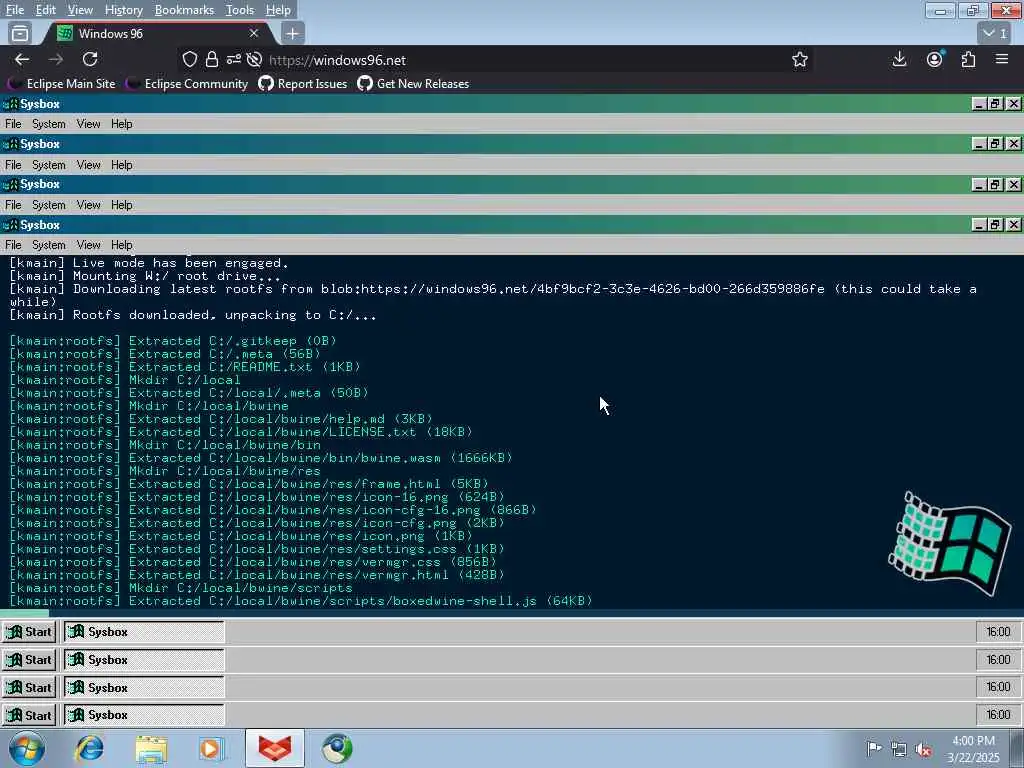Open the topmost Sysbox window's System menu
Screen dimensions: 1024x768
coord(49,124)
